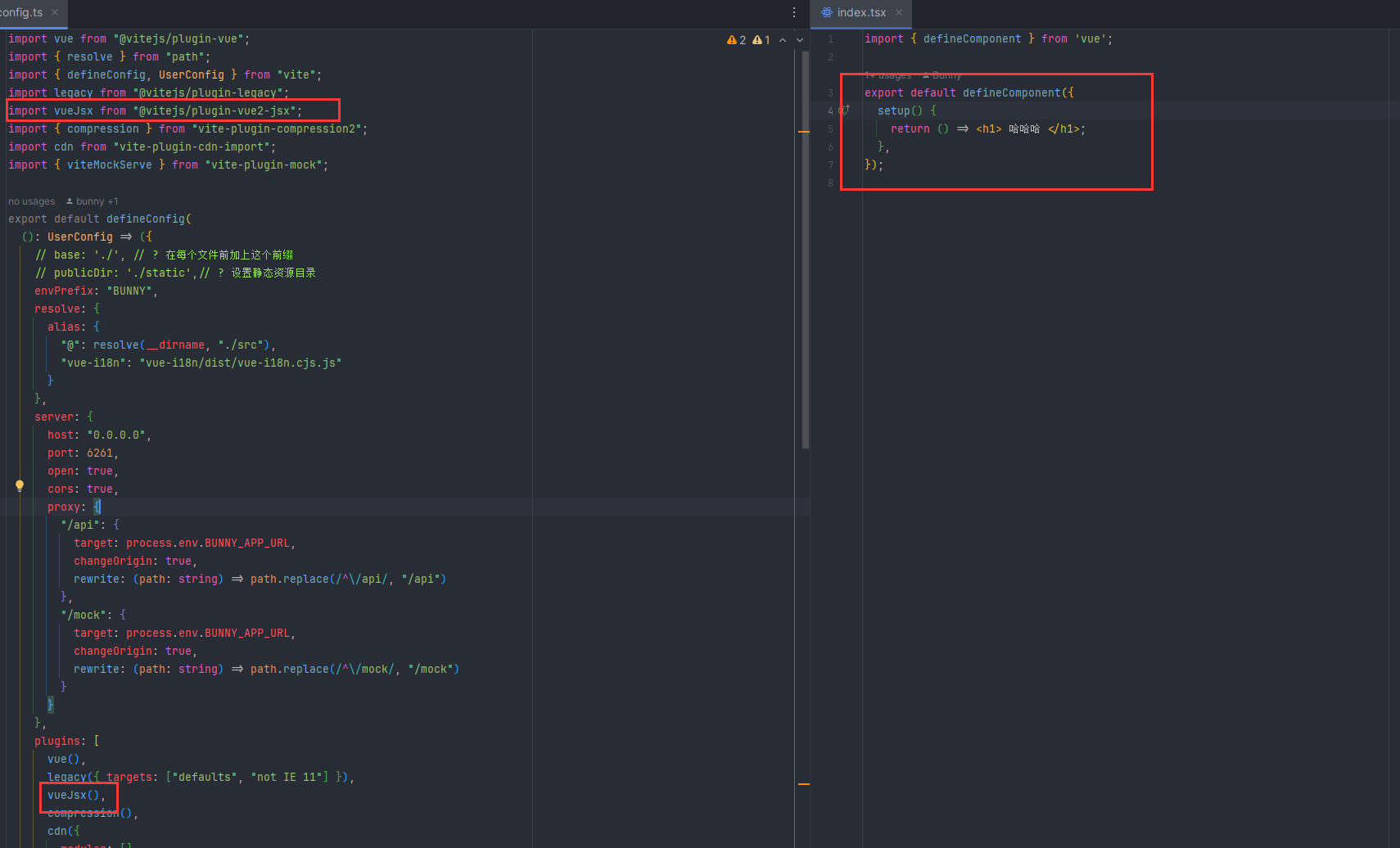The height and width of the screenshot is (848, 1400).
Task: Click the proxy property key
Action: (64, 507)
